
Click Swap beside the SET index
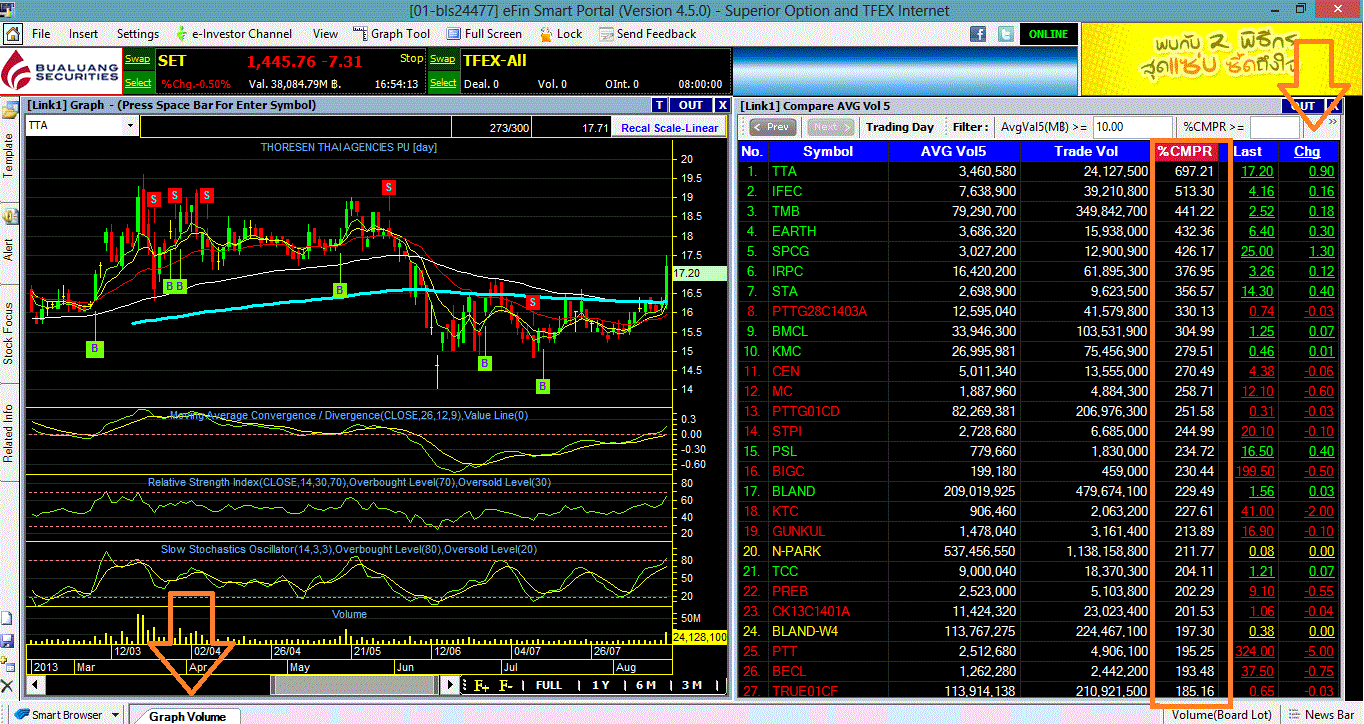point(138,59)
